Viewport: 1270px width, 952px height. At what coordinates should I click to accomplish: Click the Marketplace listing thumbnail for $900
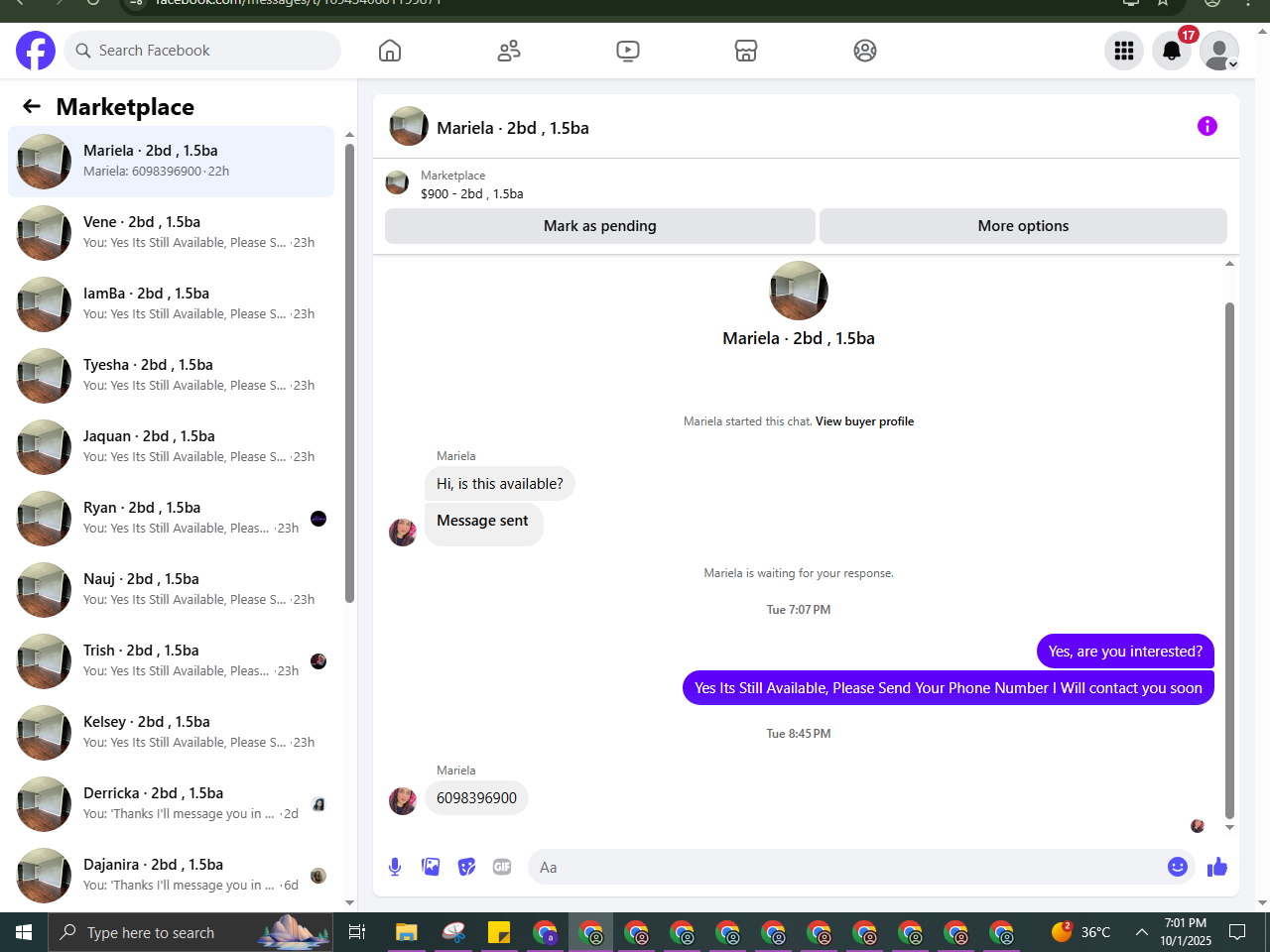(x=397, y=182)
